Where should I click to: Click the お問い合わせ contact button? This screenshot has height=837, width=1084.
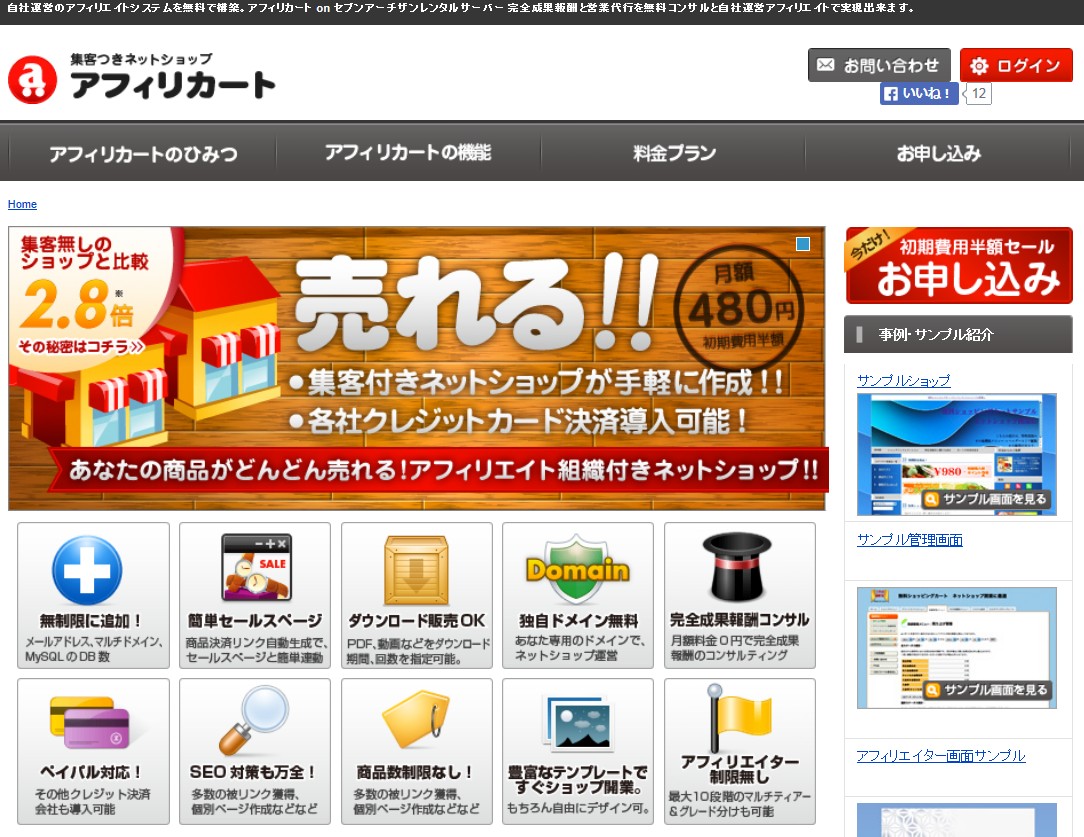tap(879, 65)
